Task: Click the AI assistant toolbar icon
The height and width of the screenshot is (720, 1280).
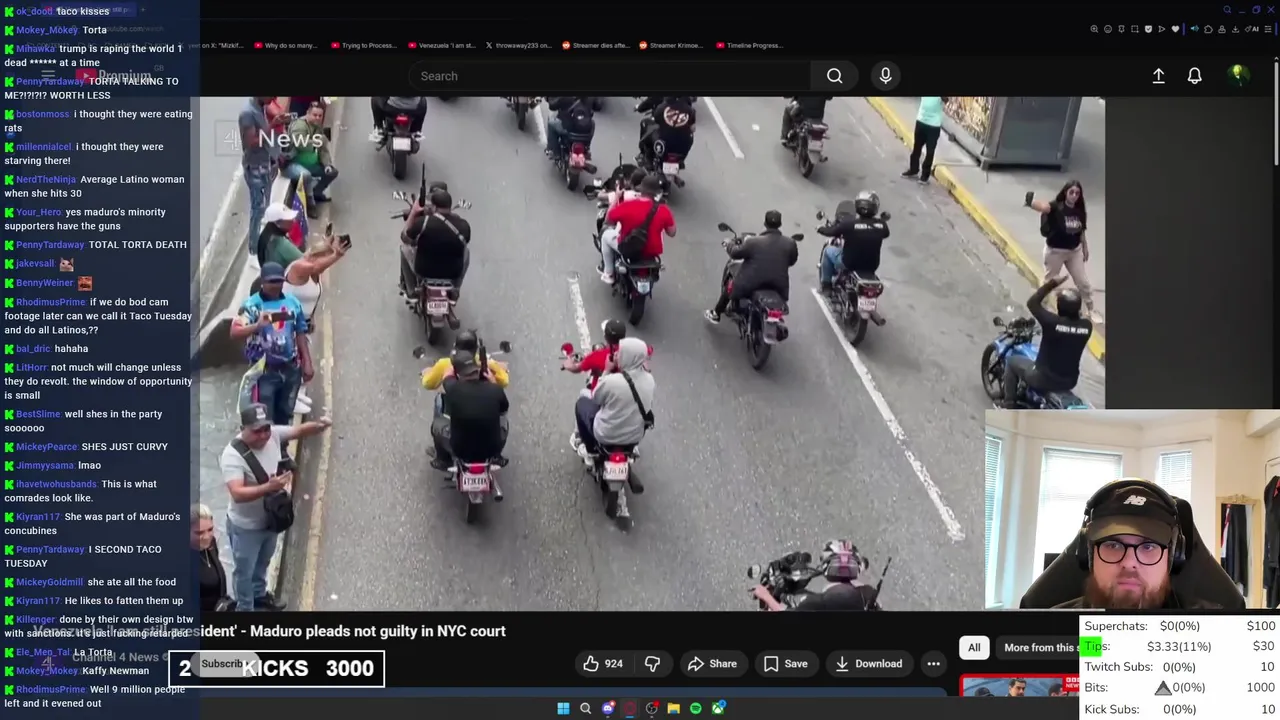Action: pos(1253,29)
